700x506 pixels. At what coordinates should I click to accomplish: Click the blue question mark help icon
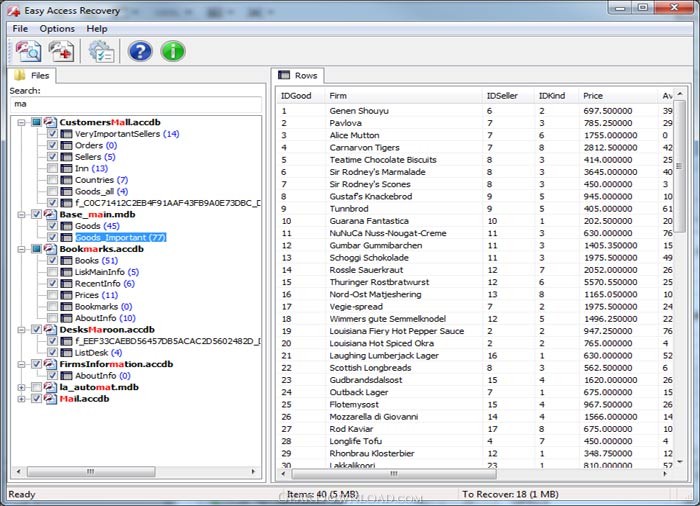(140, 51)
